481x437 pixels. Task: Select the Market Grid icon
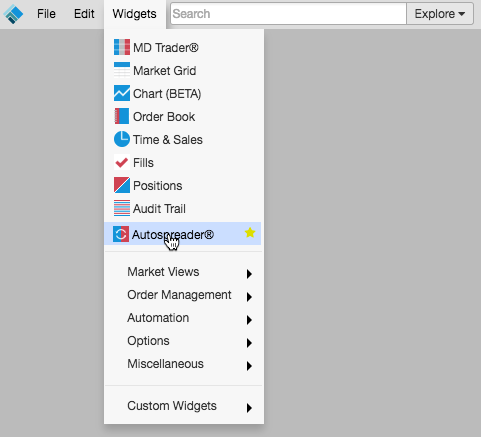[x=122, y=70]
